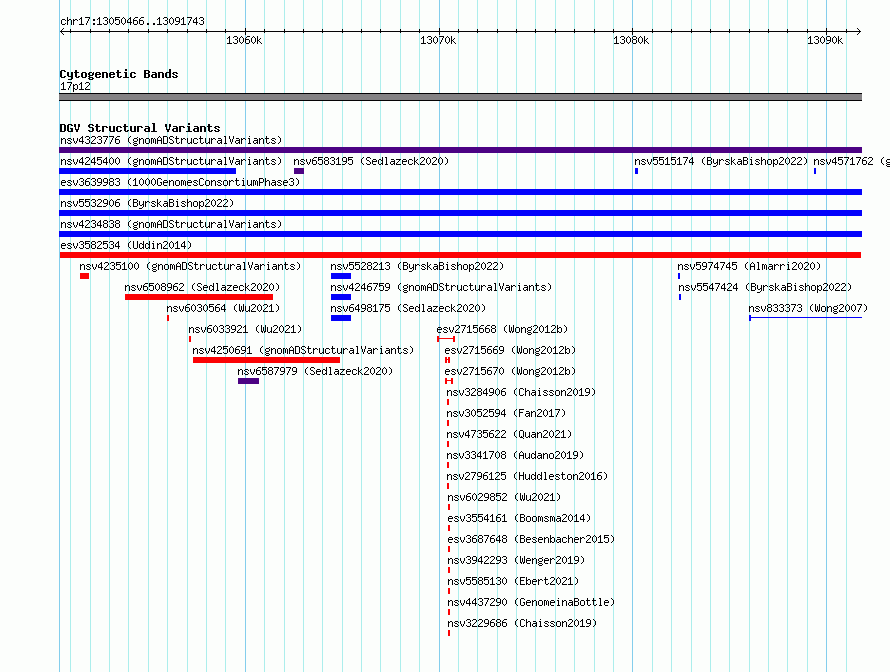The height and width of the screenshot is (672, 890).
Task: Click the red bar under nsv4250691
Action: point(266,360)
